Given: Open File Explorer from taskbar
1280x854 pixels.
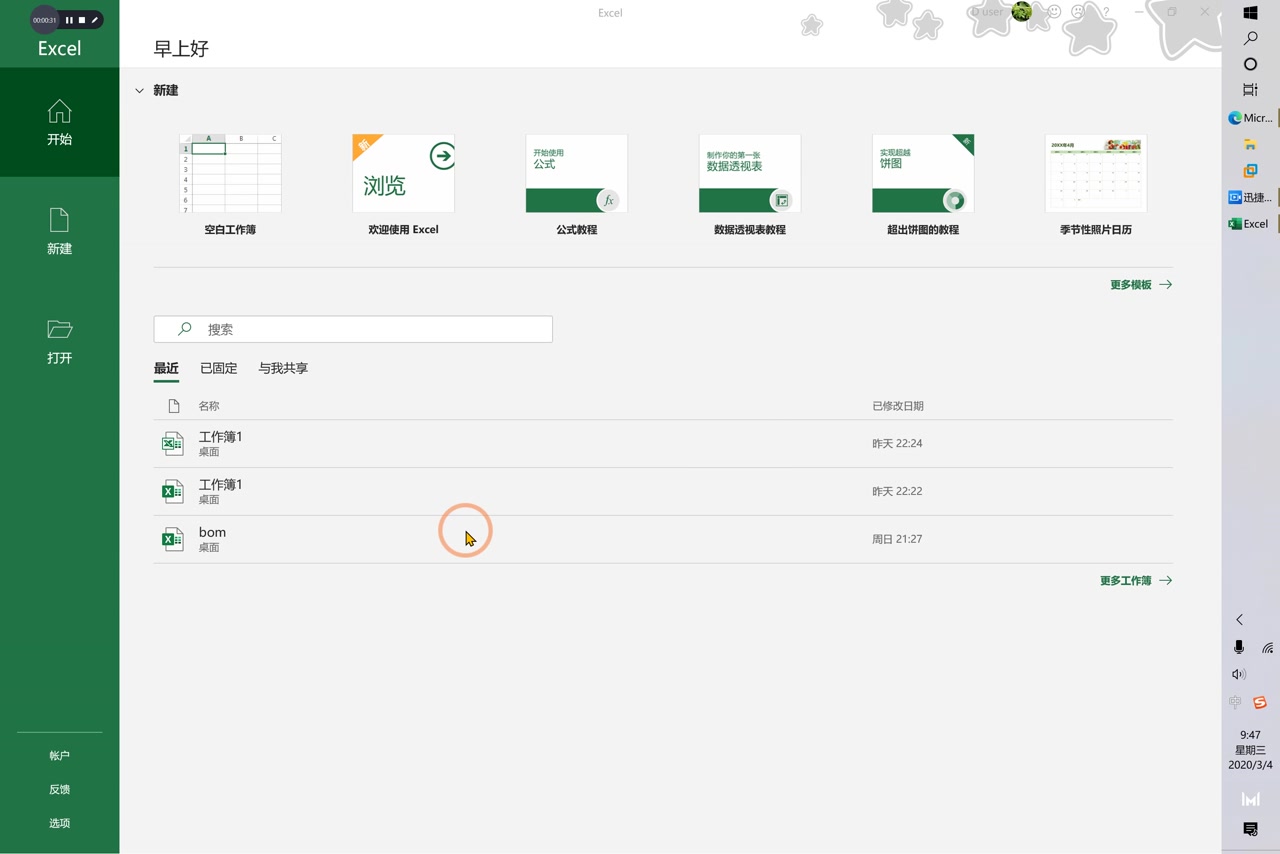Looking at the screenshot, I should tap(1250, 145).
